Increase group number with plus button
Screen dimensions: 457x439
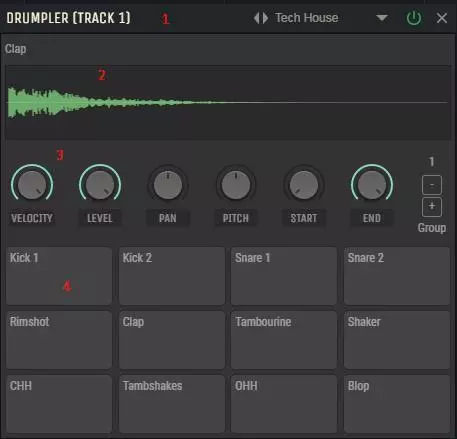[x=432, y=207]
